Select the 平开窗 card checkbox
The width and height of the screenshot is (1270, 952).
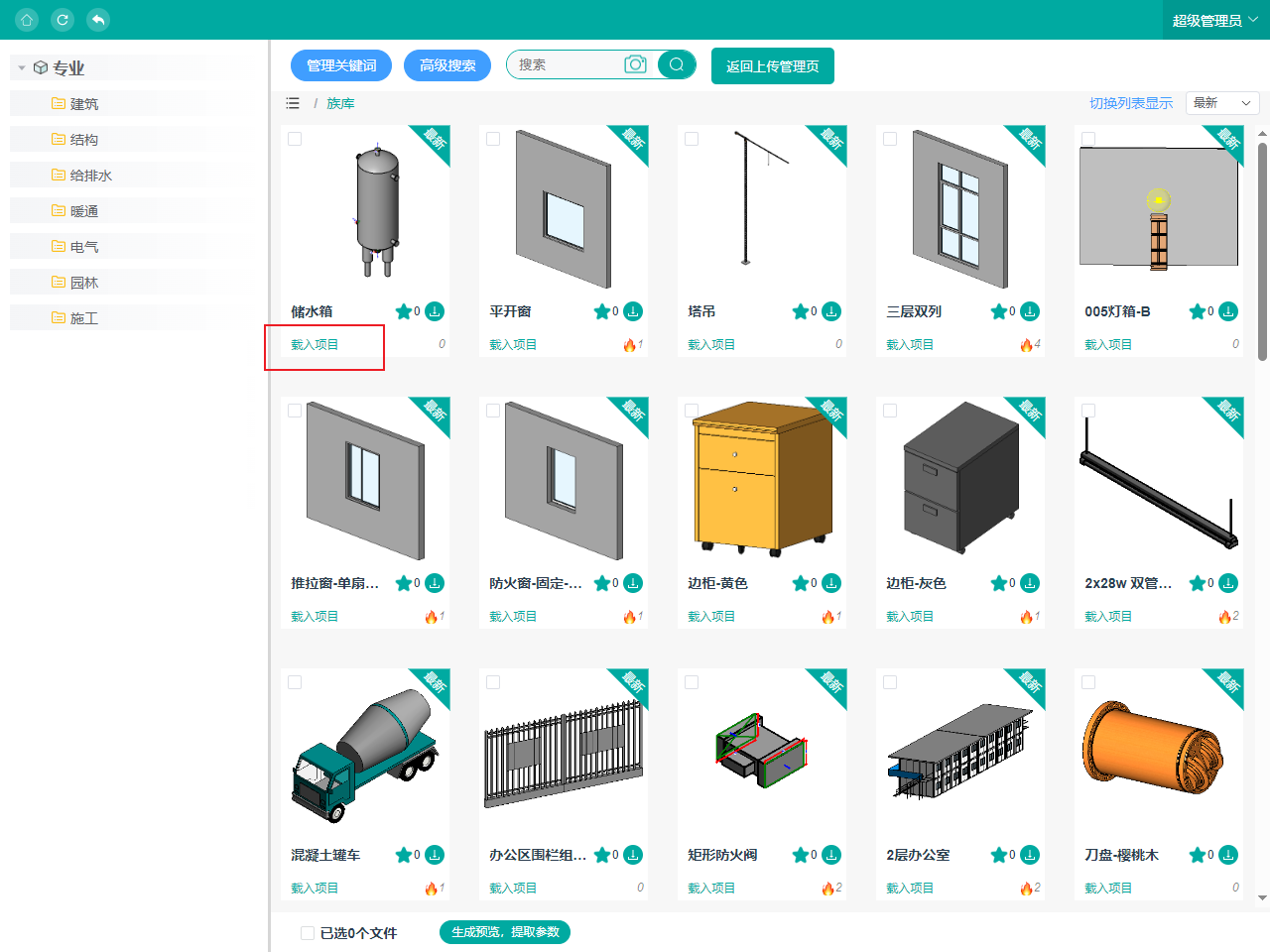click(493, 139)
